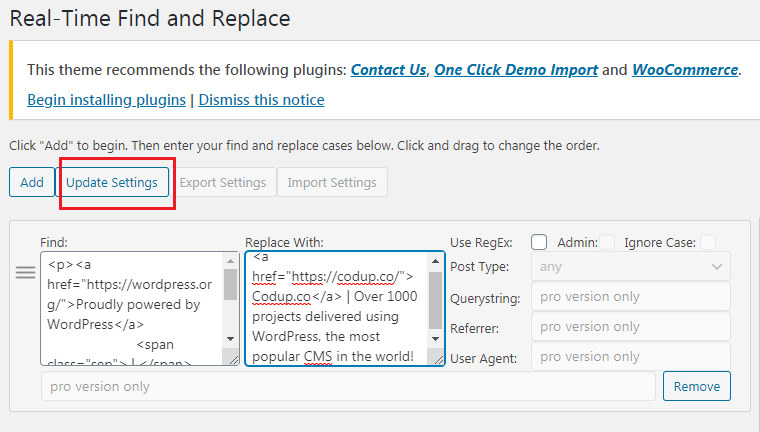Enable the Use RegEx checkbox
The height and width of the screenshot is (432, 760).
pos(539,242)
